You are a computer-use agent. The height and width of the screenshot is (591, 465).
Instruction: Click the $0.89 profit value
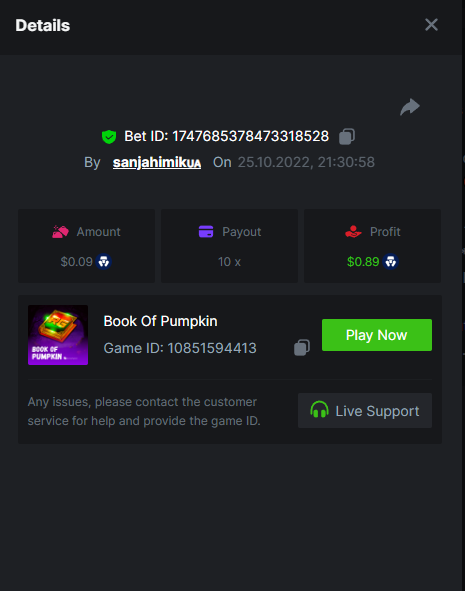click(x=363, y=262)
